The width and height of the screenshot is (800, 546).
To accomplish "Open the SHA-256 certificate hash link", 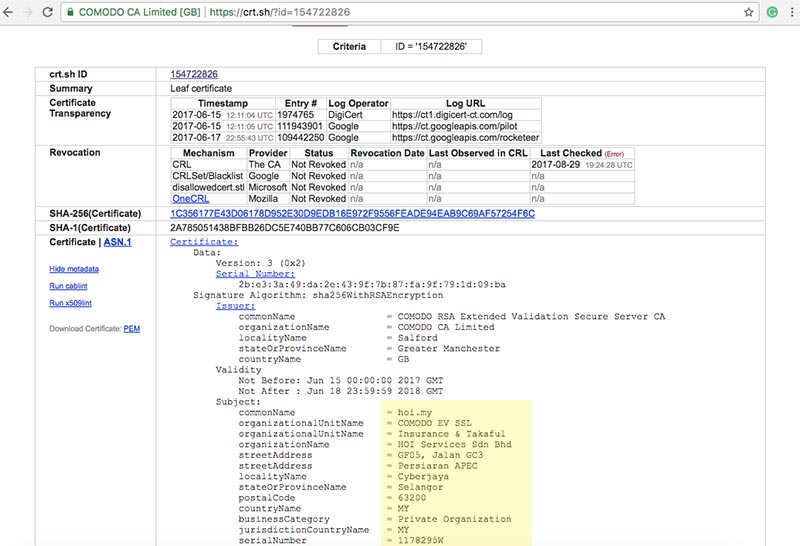I will (x=353, y=213).
